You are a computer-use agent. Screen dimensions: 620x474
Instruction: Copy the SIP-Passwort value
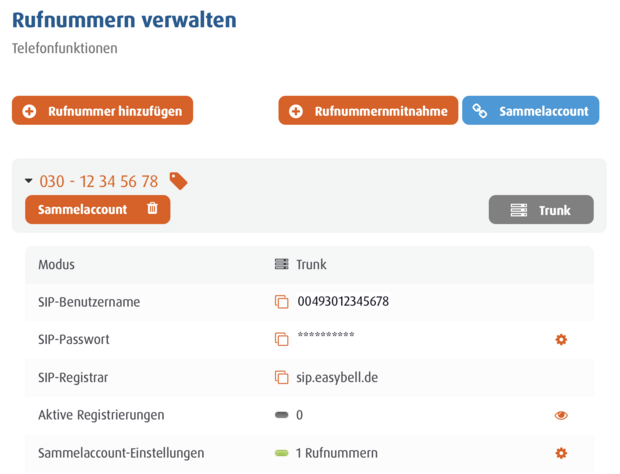click(x=281, y=340)
